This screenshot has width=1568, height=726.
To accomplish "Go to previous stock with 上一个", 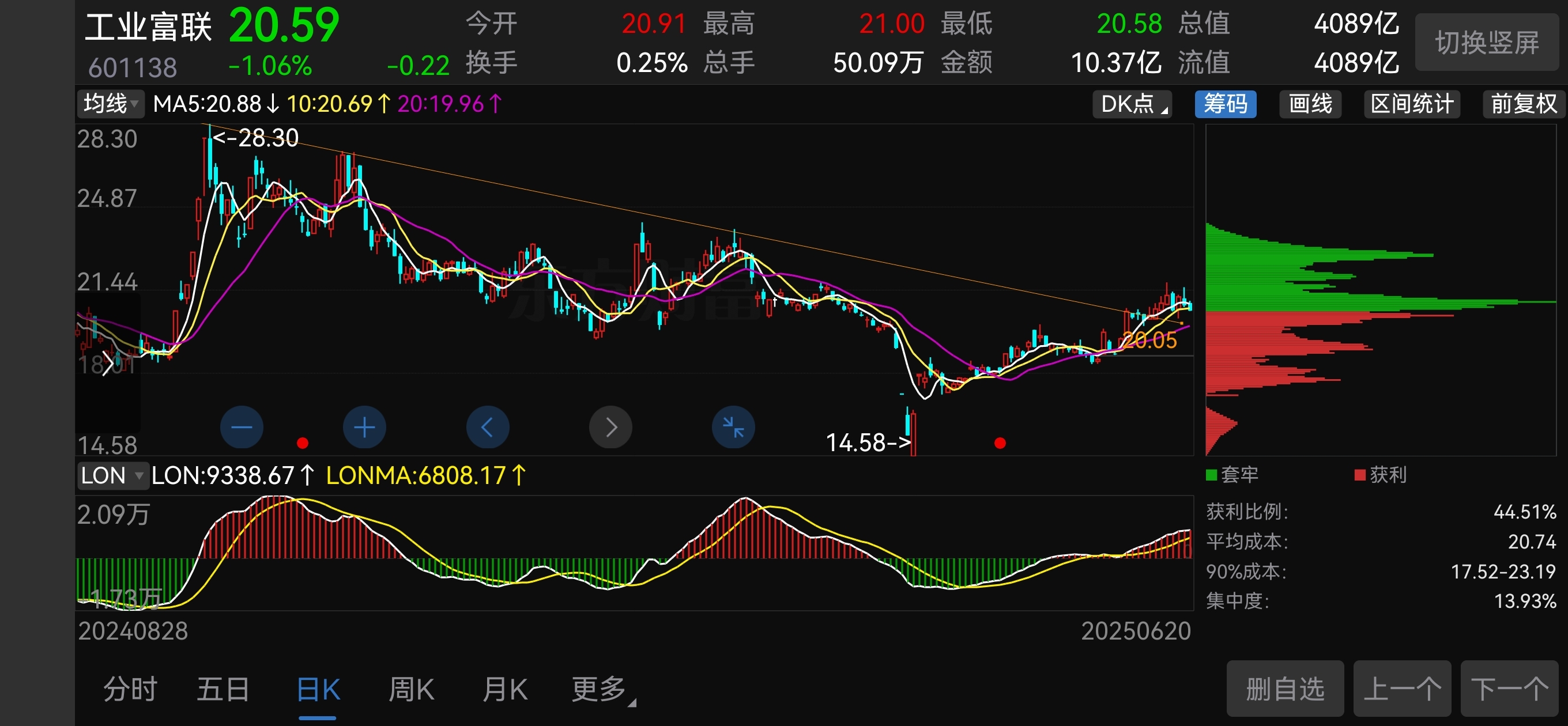I will 1402,689.
